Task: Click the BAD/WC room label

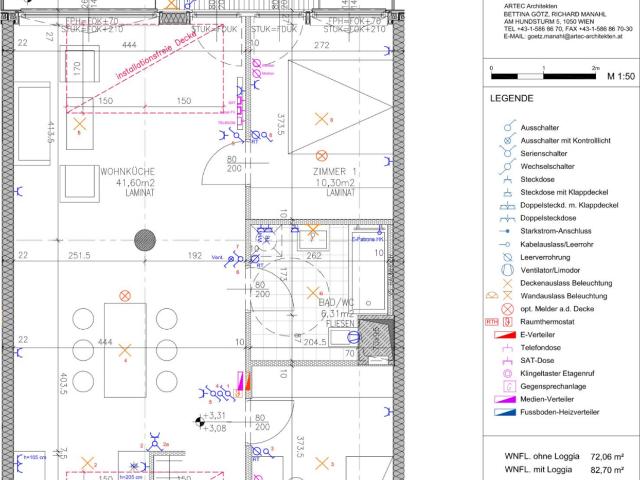Action: (336, 303)
